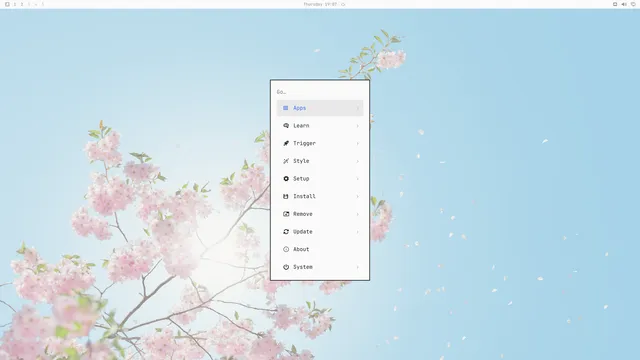Expand the Remove submenu chevron
The height and width of the screenshot is (360, 640).
point(358,214)
